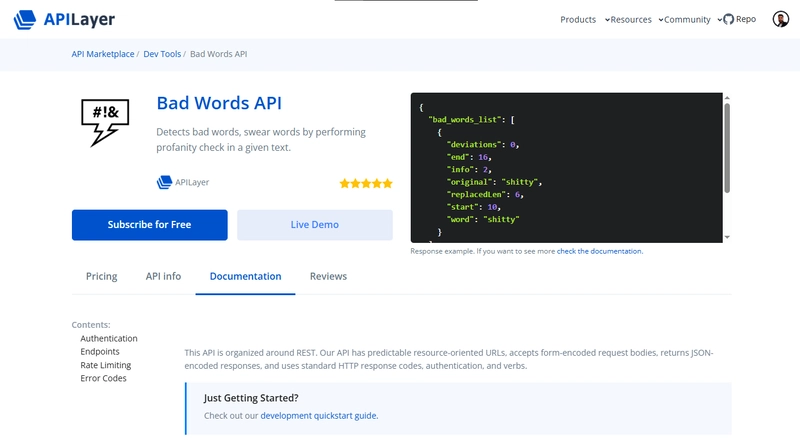Open the Live Demo button
Image resolution: width=800 pixels, height=446 pixels.
click(315, 225)
